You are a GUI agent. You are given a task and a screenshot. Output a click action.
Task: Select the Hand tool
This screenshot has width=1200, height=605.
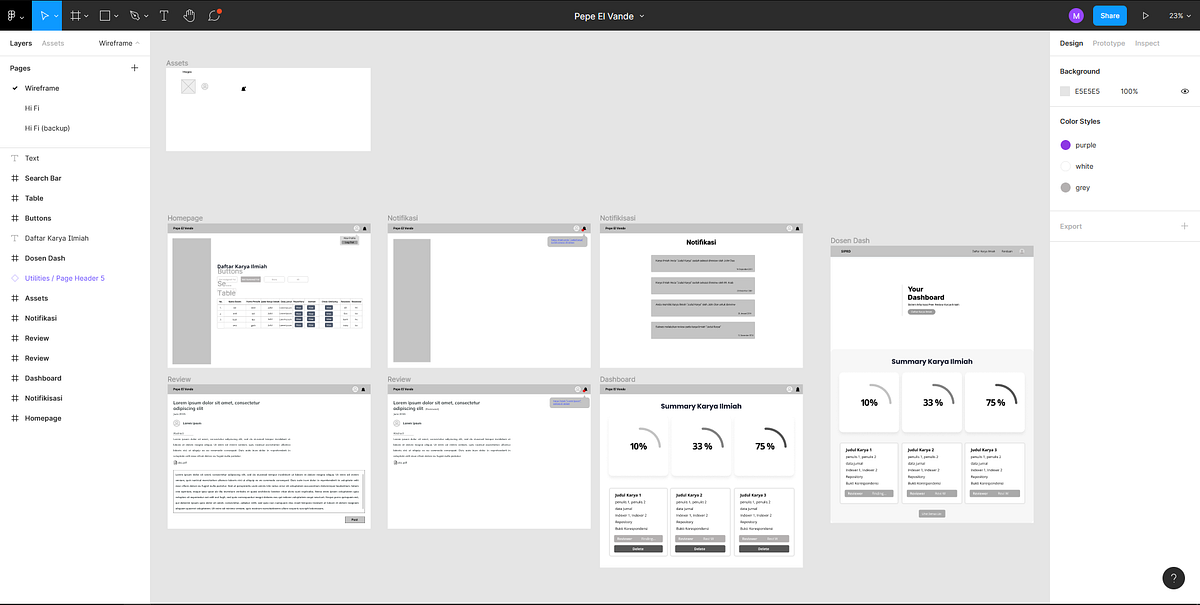tap(189, 15)
